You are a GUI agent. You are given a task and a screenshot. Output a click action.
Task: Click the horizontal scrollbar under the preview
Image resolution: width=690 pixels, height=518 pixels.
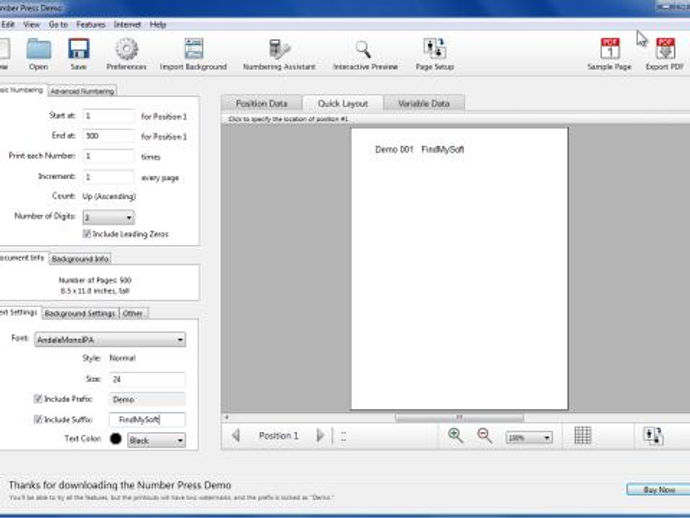pos(459,417)
